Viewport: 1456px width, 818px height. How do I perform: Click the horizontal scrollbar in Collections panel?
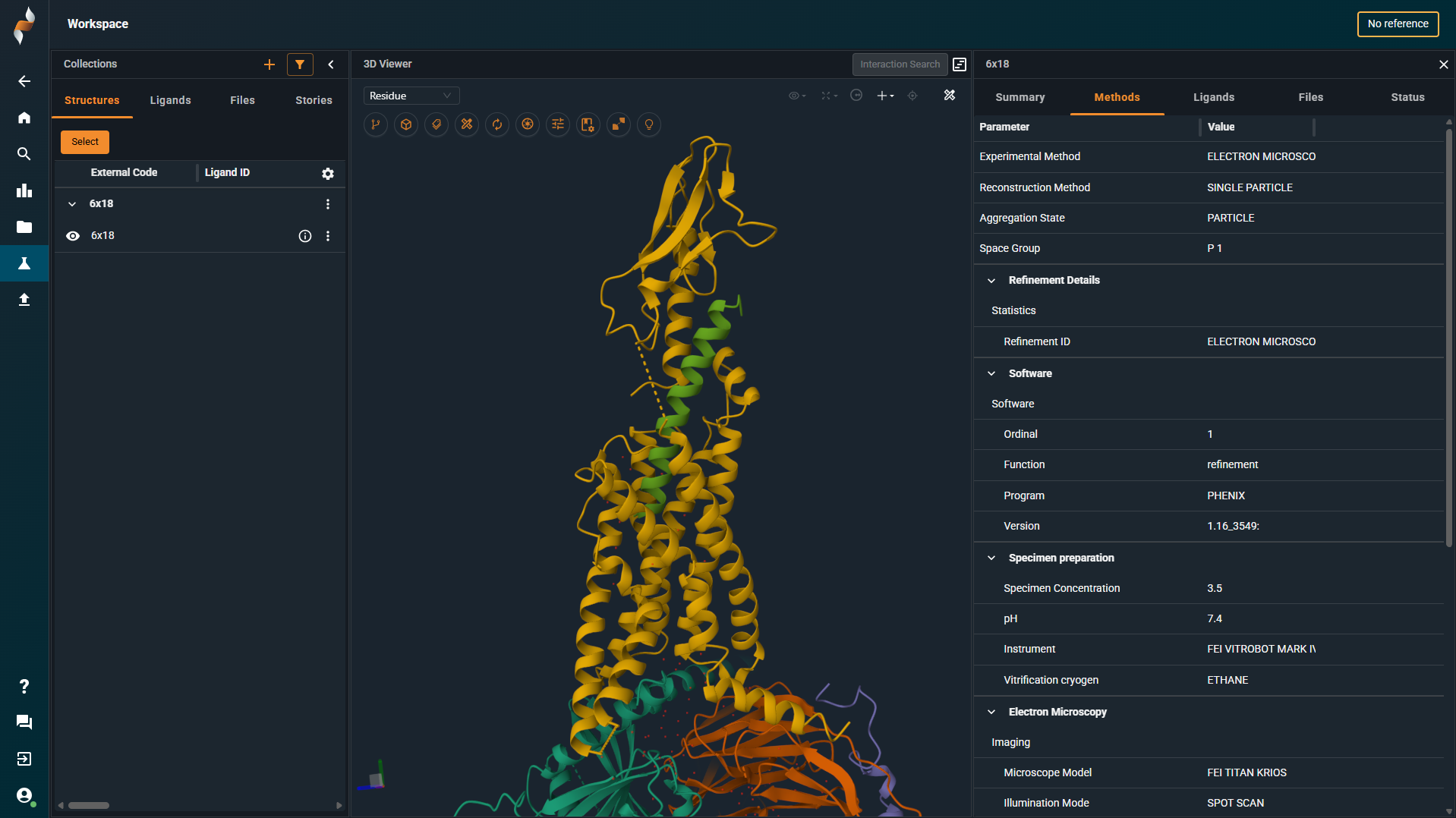coord(89,805)
